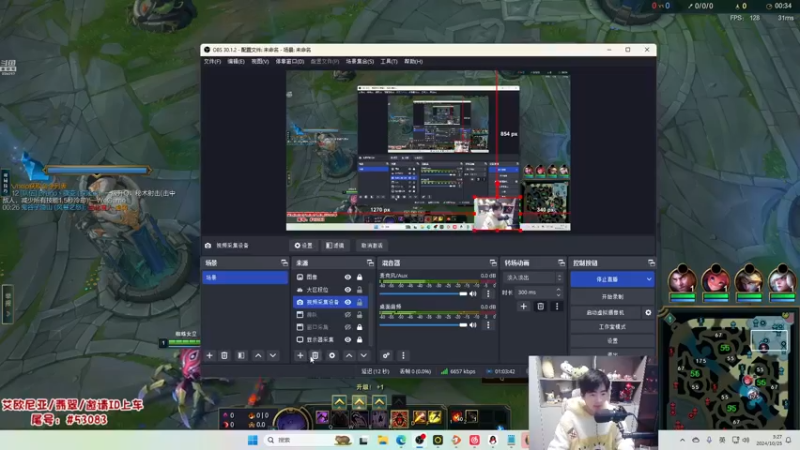Click the OBS icon on the Windows taskbar

tap(420, 440)
